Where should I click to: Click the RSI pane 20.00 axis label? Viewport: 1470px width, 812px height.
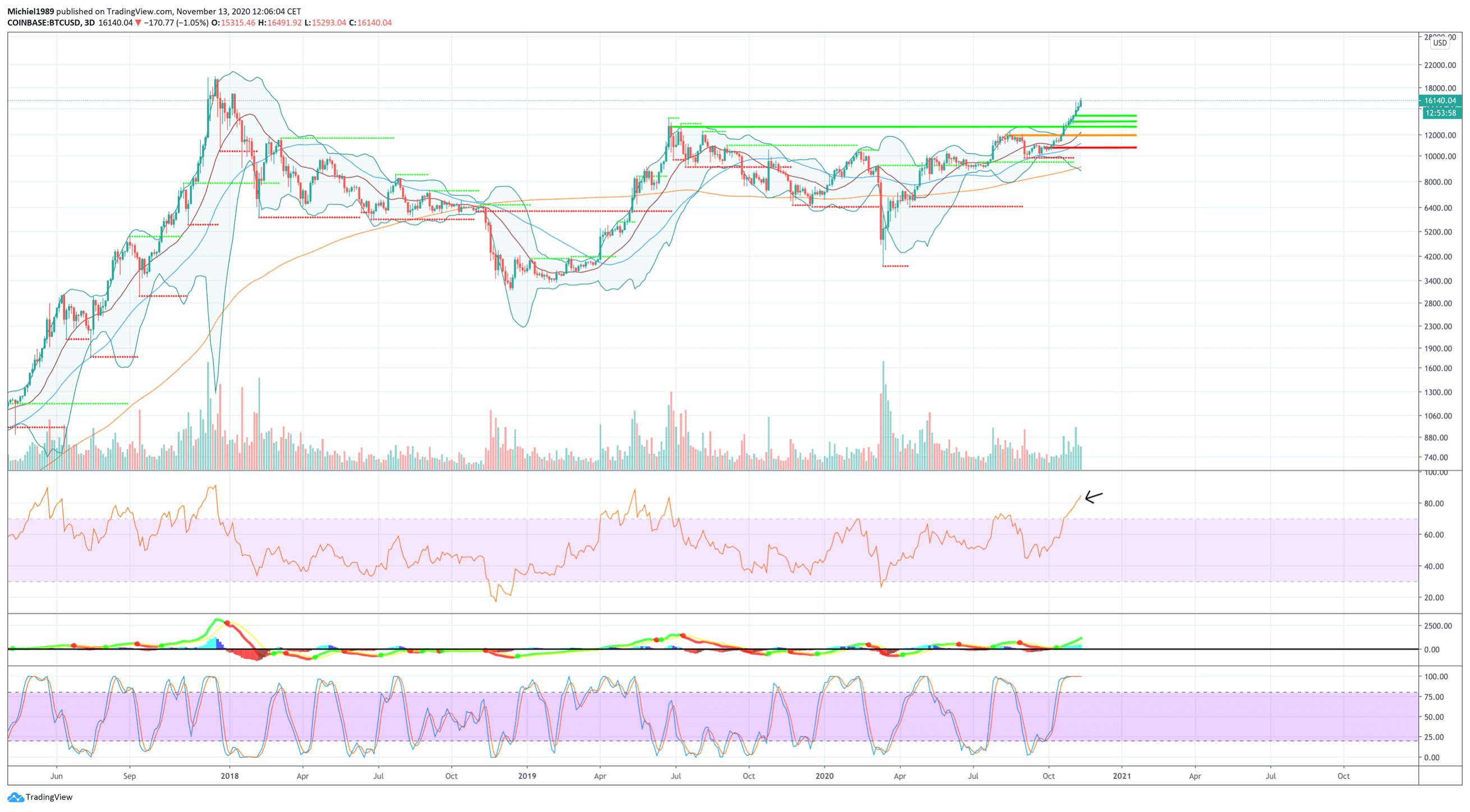(x=1434, y=598)
